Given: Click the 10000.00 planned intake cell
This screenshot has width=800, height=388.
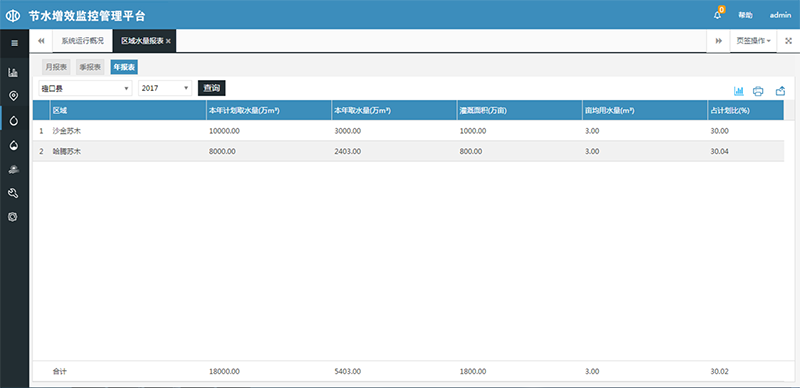Looking at the screenshot, I should (x=224, y=131).
